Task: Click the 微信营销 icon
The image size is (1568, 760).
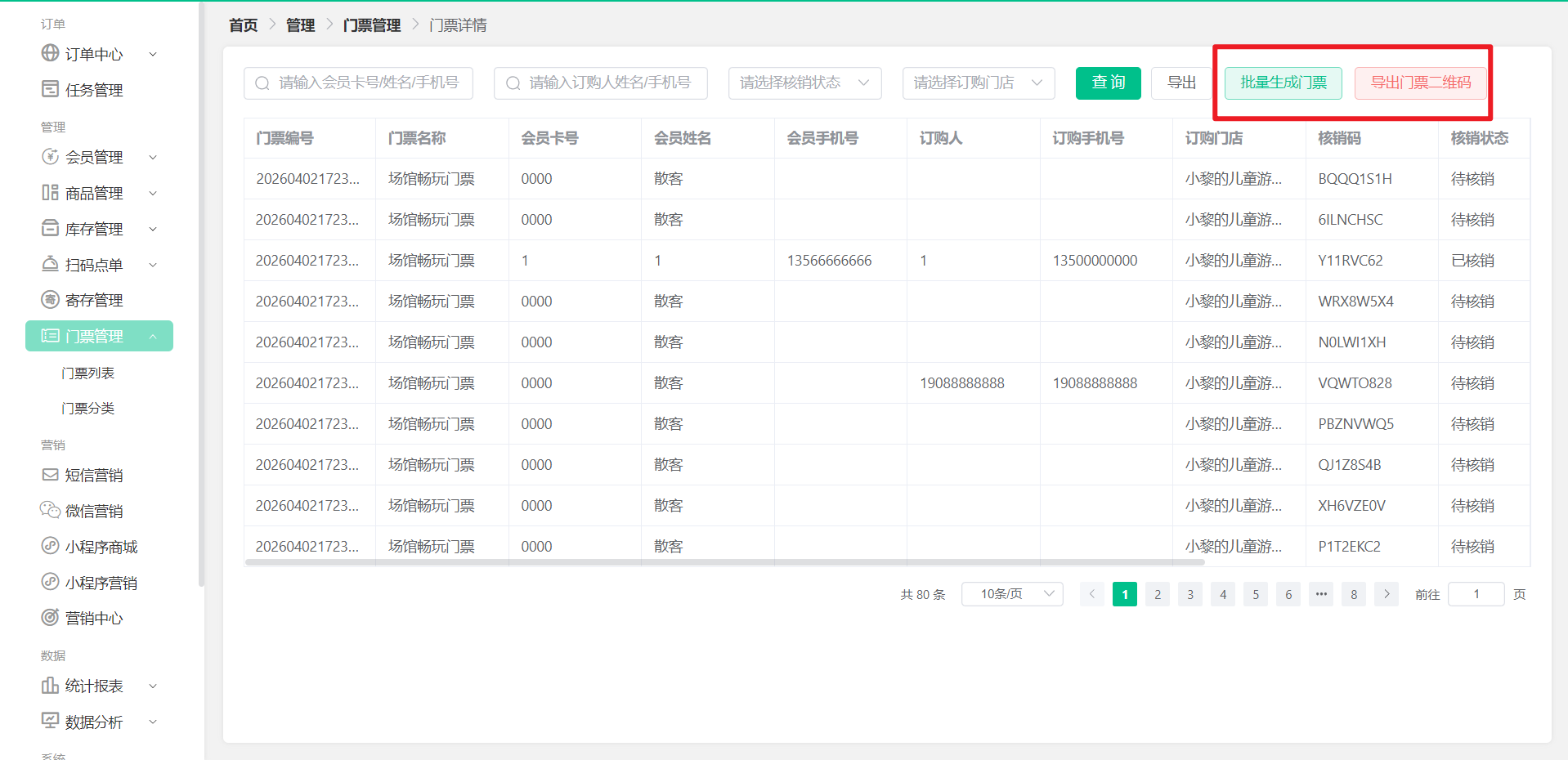Action: 50,510
